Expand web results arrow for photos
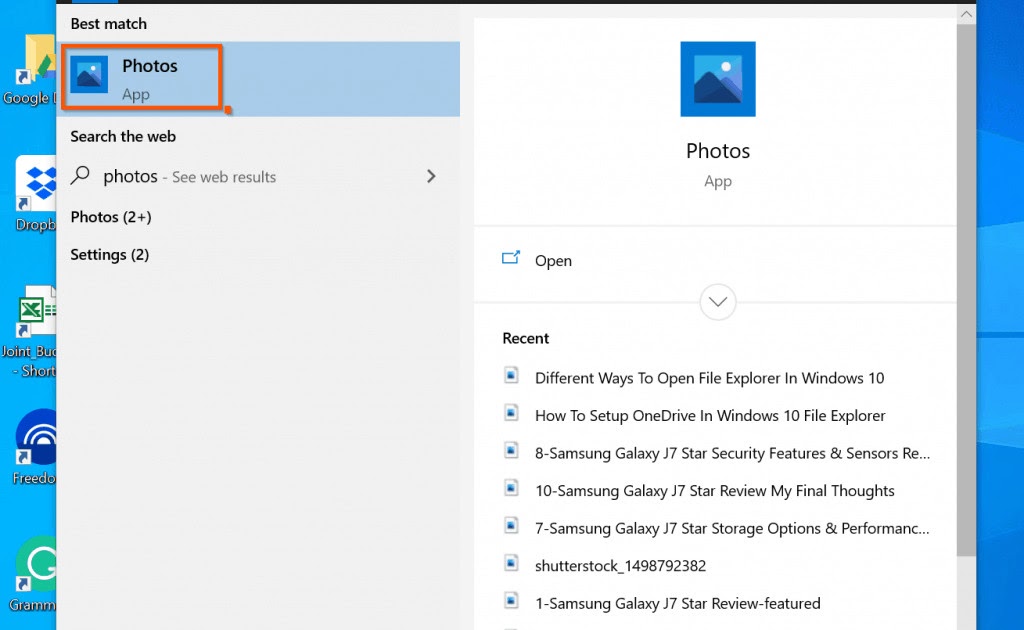 [x=431, y=176]
